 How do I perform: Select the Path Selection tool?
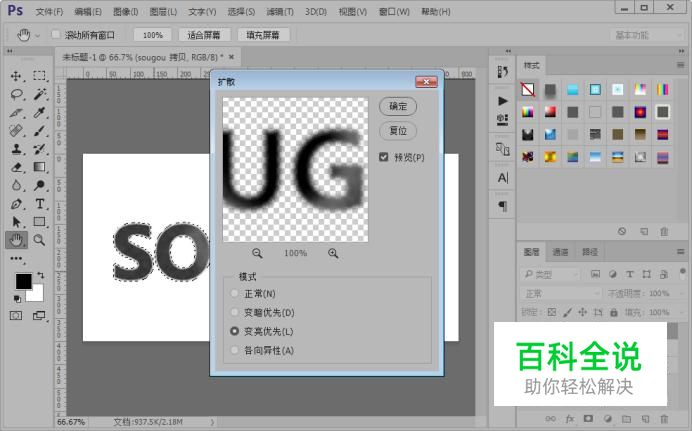(x=16, y=222)
